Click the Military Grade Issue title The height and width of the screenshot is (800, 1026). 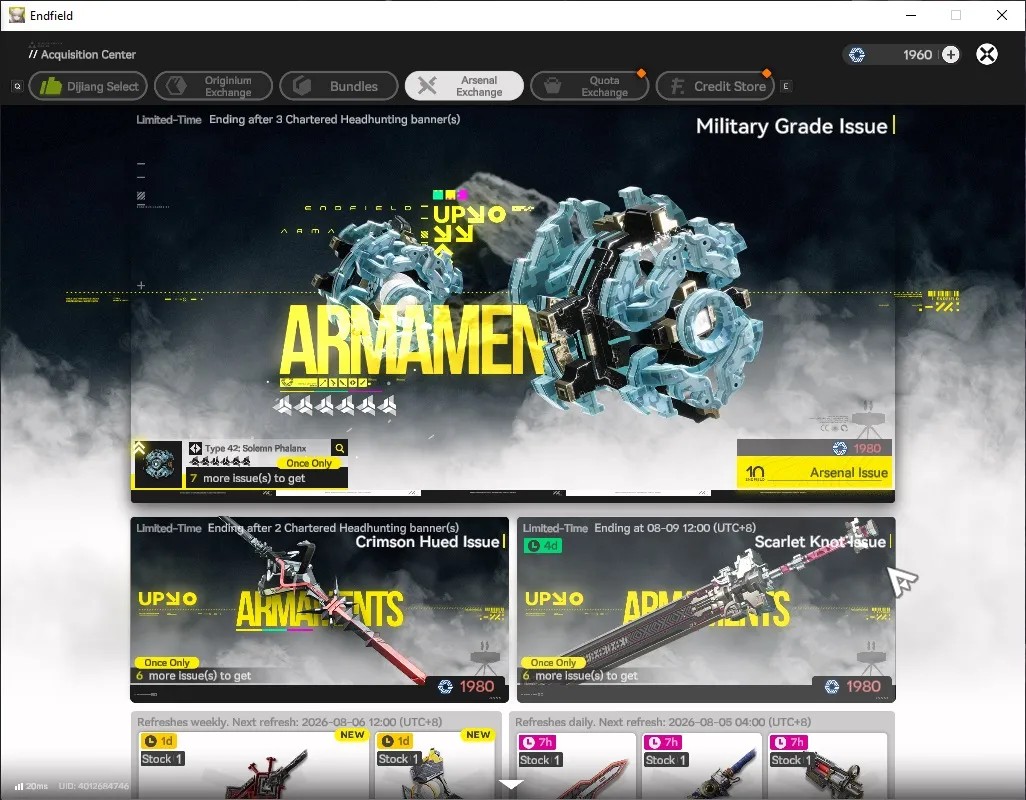(791, 126)
